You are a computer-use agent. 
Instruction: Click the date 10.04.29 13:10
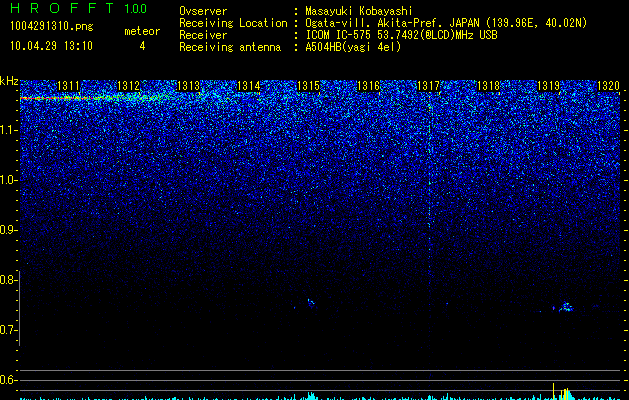click(51, 46)
